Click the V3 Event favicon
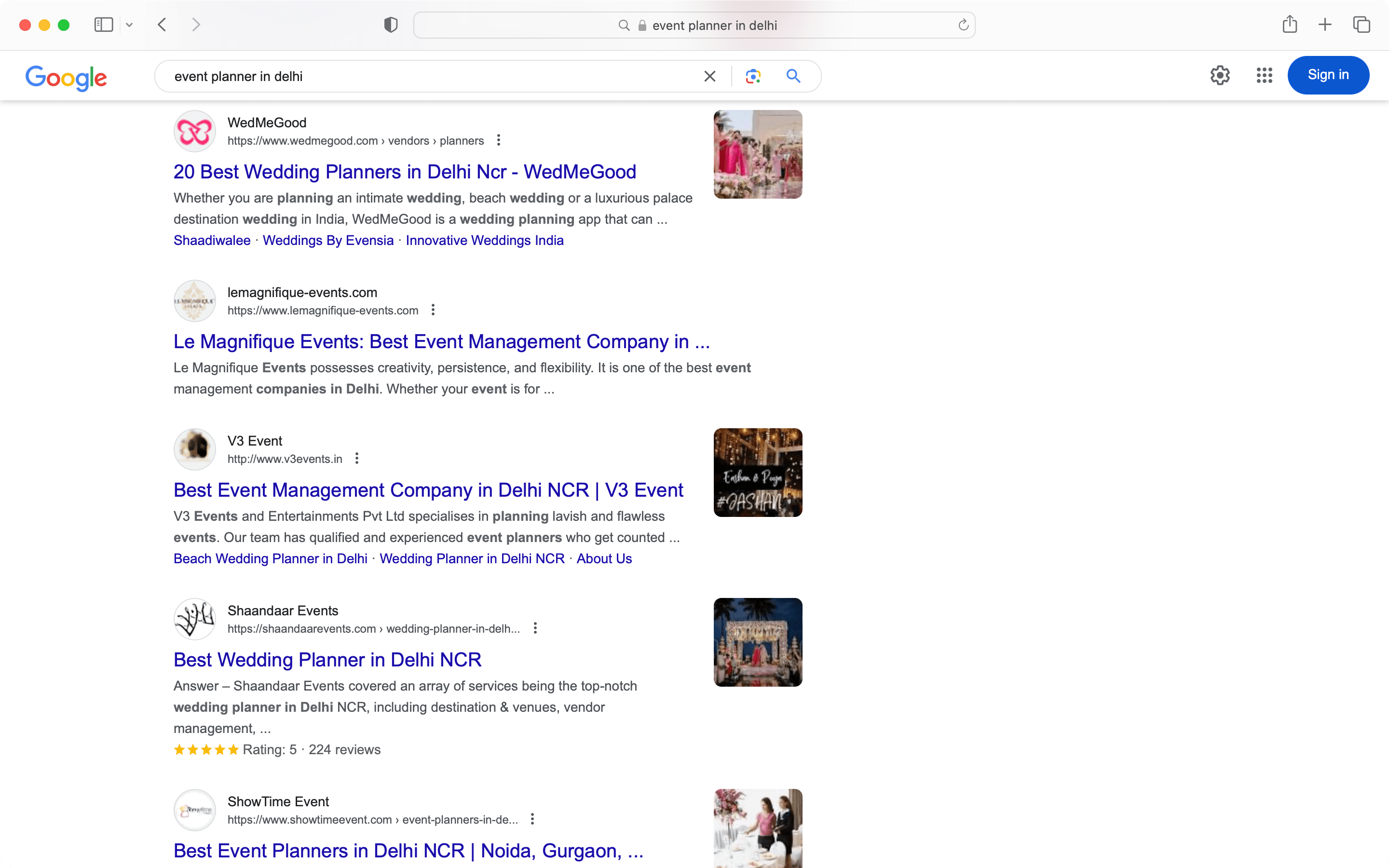 [x=194, y=449]
